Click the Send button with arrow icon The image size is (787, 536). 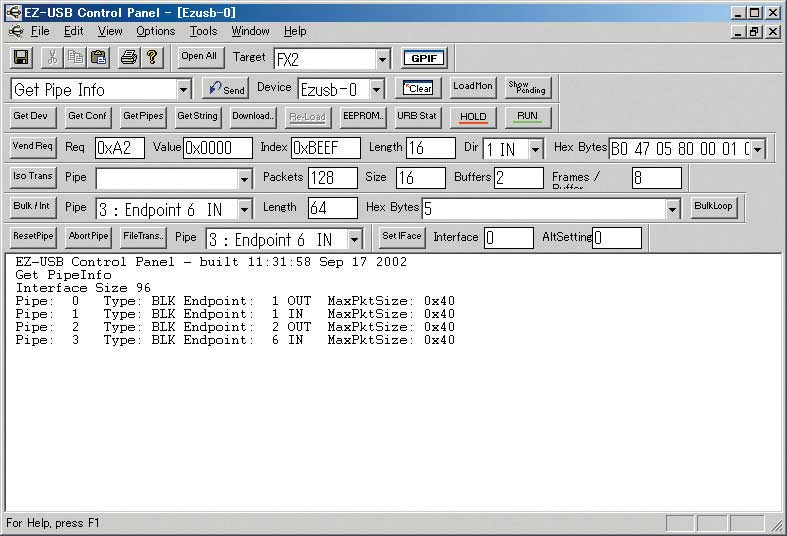coord(226,88)
